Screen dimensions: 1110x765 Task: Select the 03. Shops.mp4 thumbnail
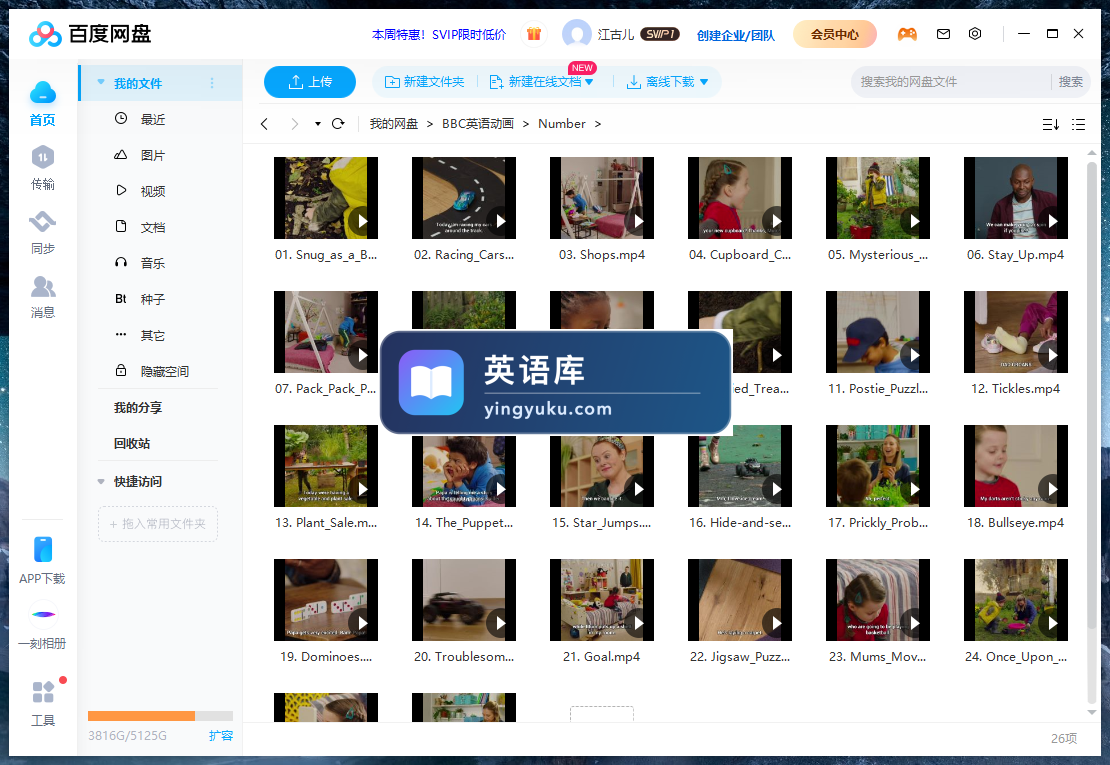coord(602,198)
